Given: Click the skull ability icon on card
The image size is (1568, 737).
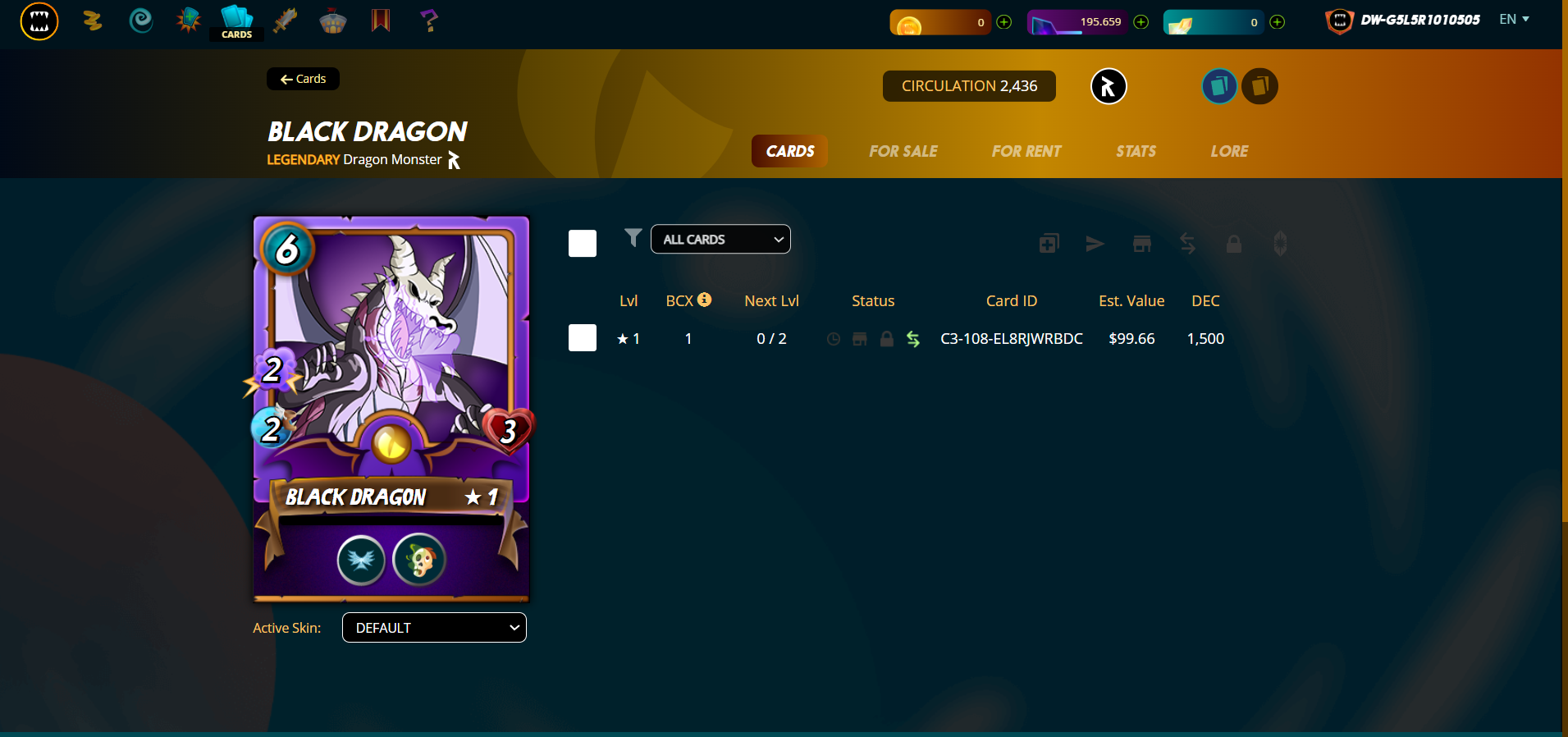Looking at the screenshot, I should (419, 560).
